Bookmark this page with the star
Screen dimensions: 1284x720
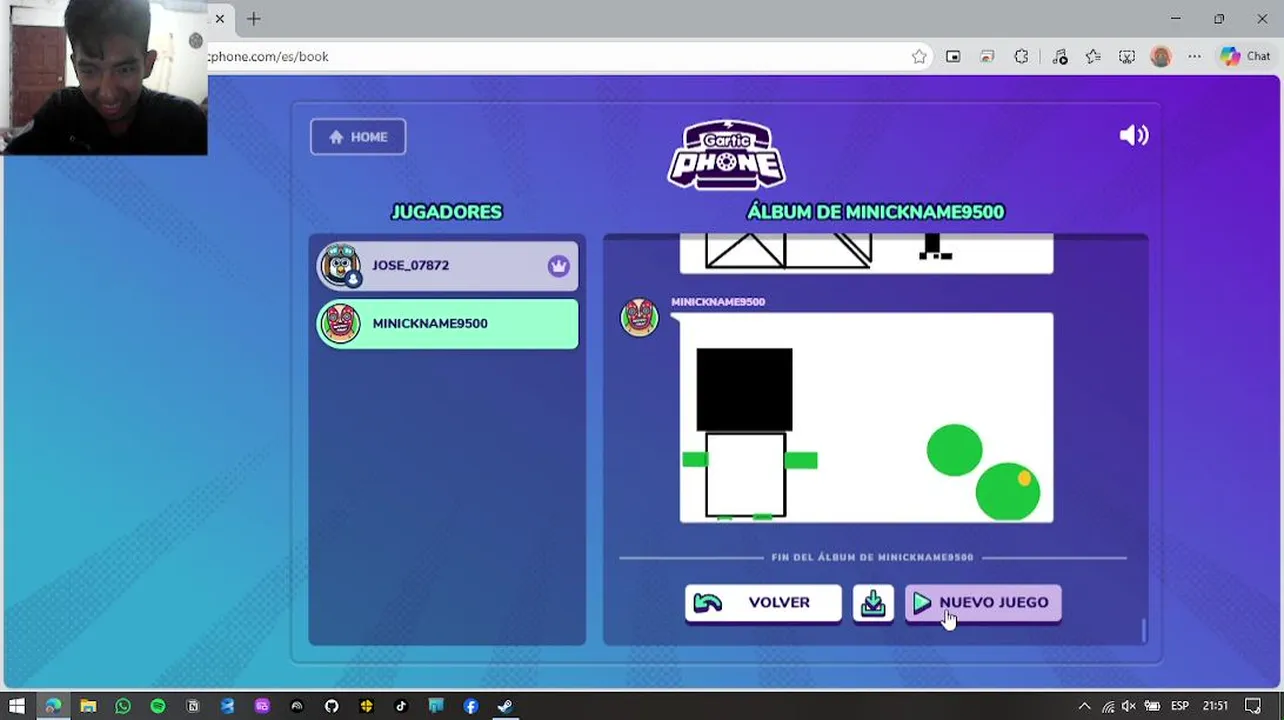[x=919, y=57]
